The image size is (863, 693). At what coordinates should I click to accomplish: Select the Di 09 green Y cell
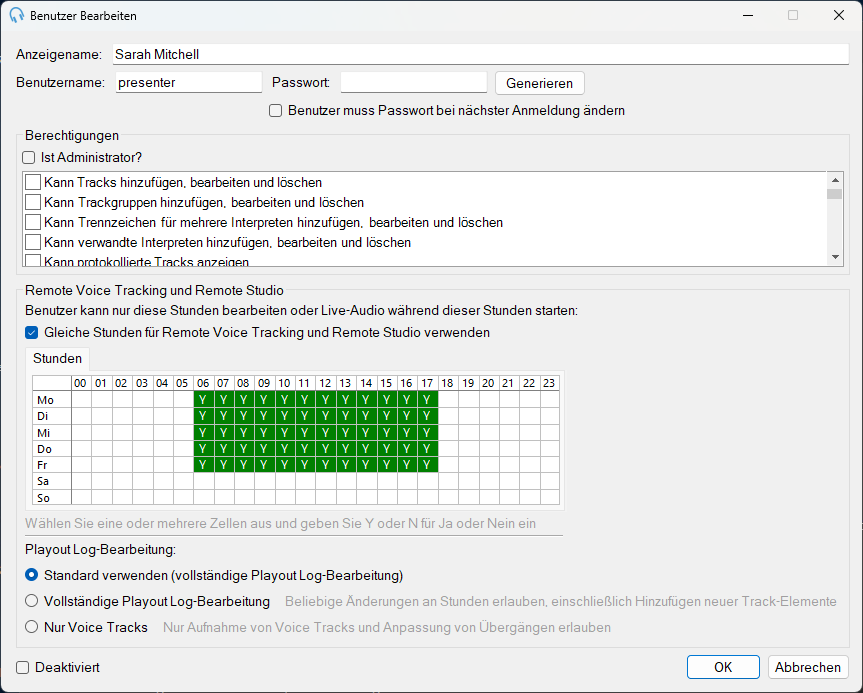[264, 416]
